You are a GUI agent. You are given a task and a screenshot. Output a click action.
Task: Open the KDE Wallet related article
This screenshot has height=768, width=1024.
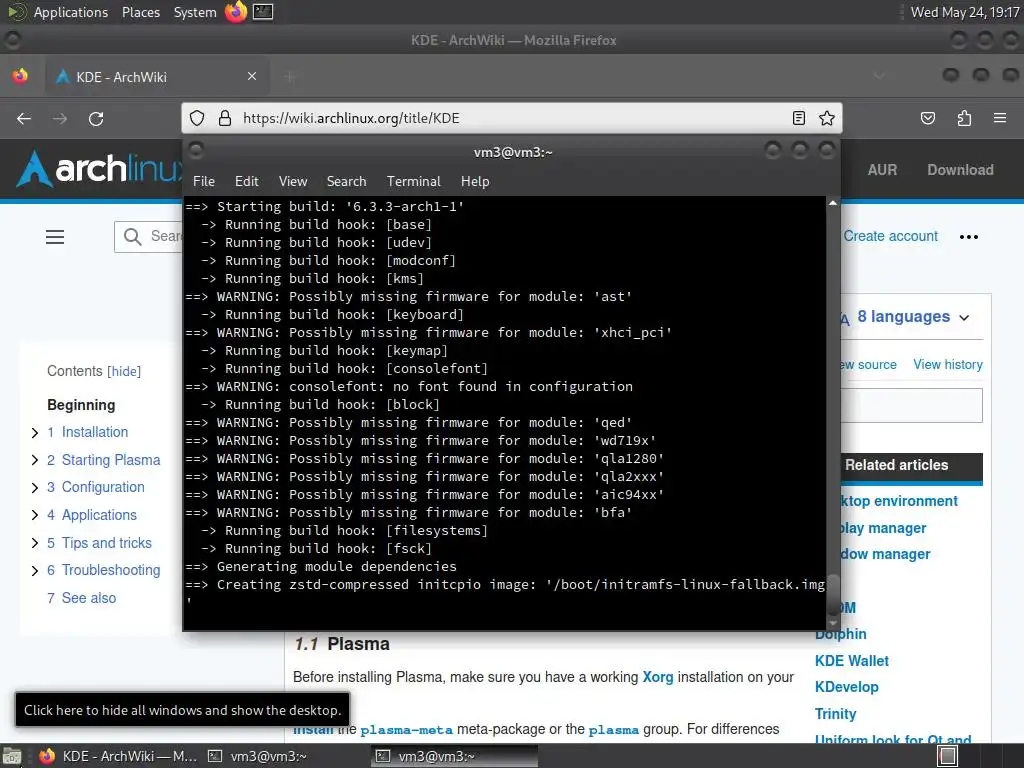point(852,661)
